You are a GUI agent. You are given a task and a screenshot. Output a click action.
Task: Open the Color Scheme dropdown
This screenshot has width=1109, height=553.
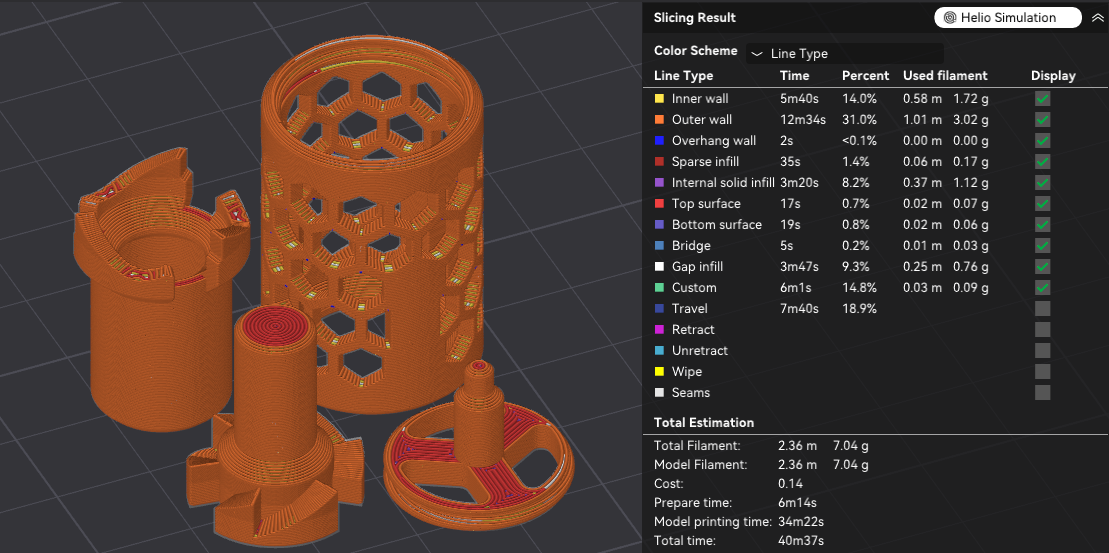(845, 54)
